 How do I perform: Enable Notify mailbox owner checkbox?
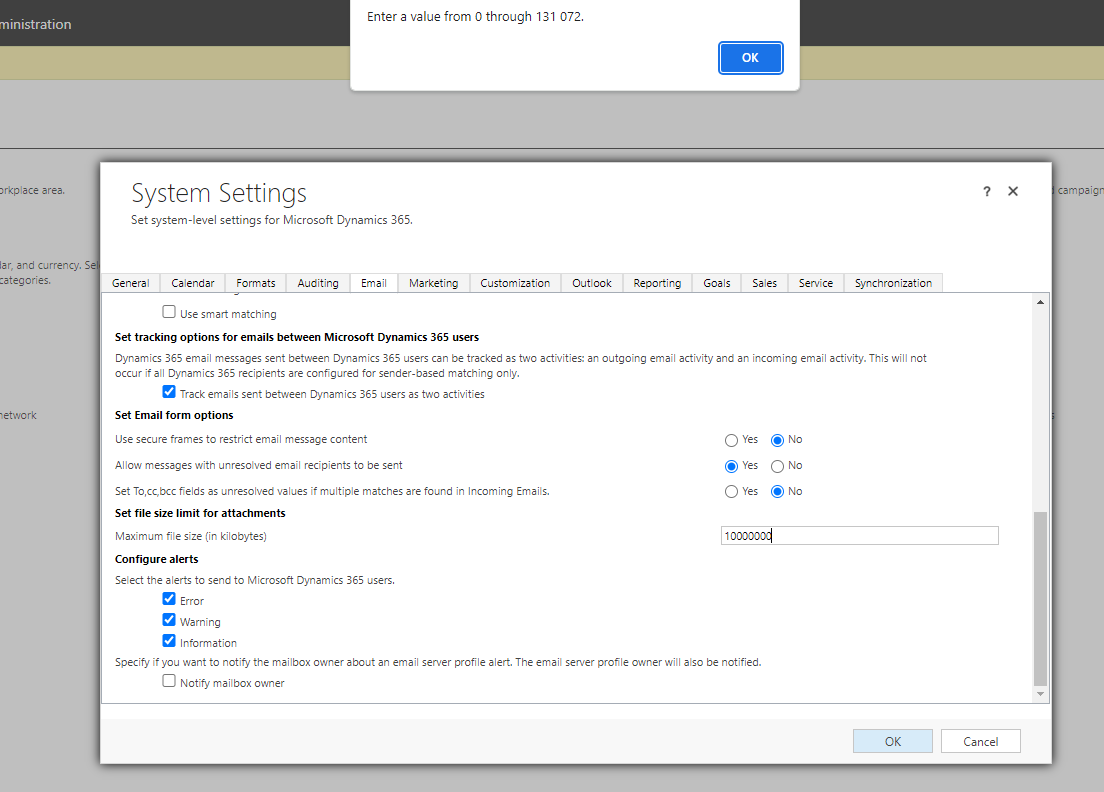pos(169,681)
